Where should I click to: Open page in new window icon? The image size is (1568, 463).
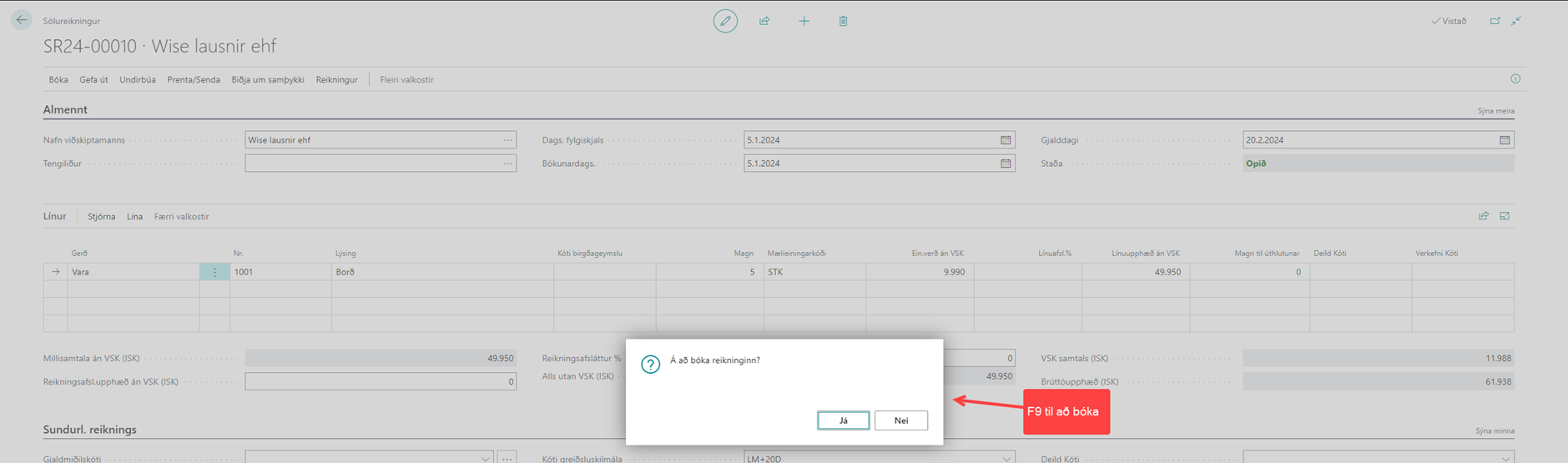[1495, 21]
